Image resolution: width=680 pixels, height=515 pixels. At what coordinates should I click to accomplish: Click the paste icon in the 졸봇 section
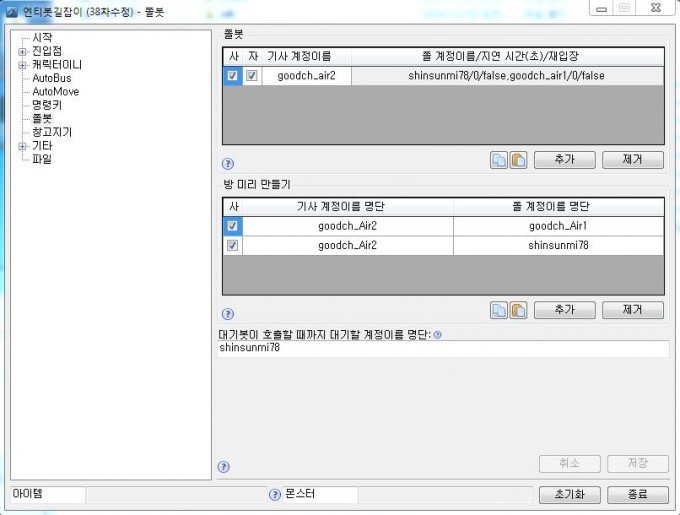(518, 160)
